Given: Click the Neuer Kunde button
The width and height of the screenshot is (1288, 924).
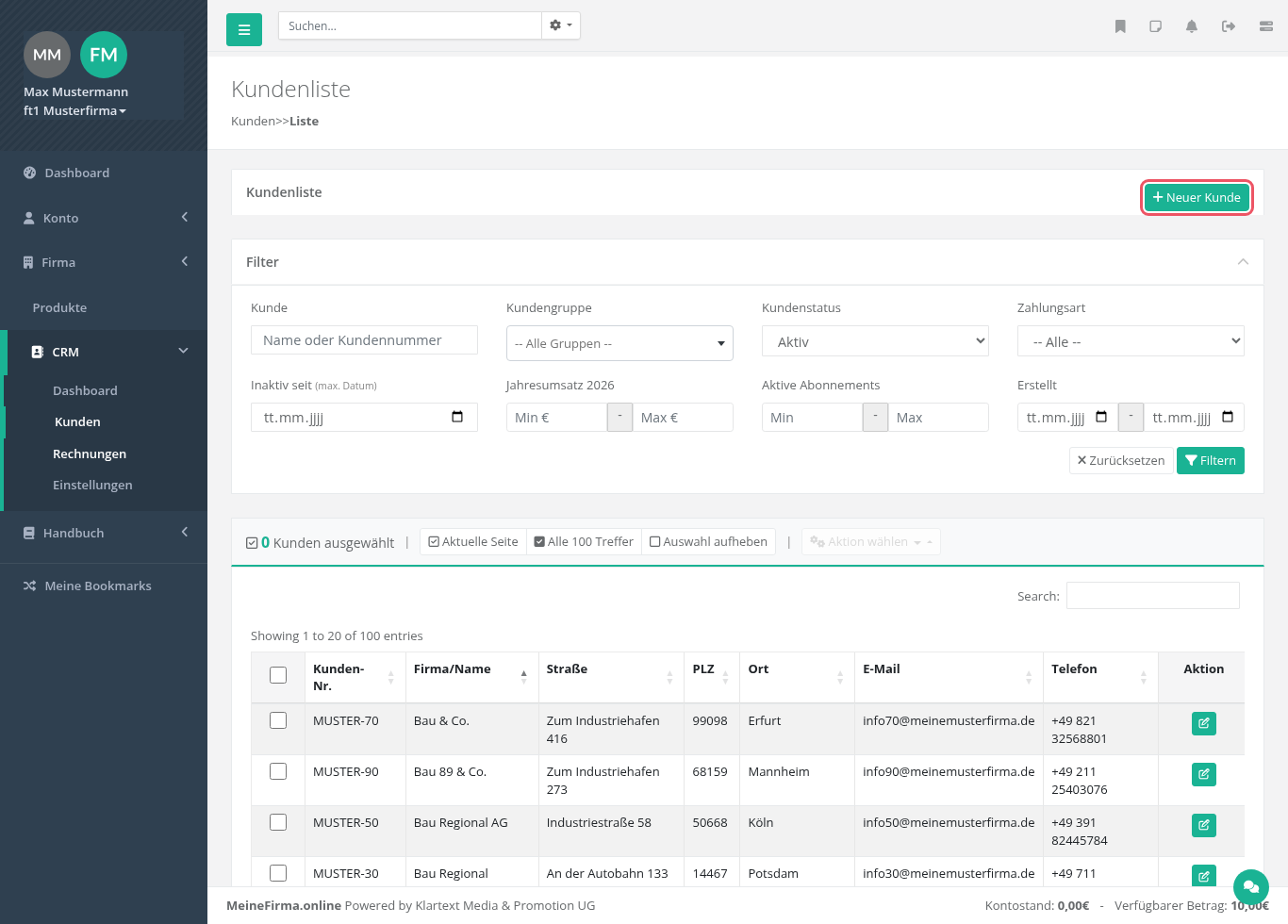Looking at the screenshot, I should click(x=1197, y=197).
